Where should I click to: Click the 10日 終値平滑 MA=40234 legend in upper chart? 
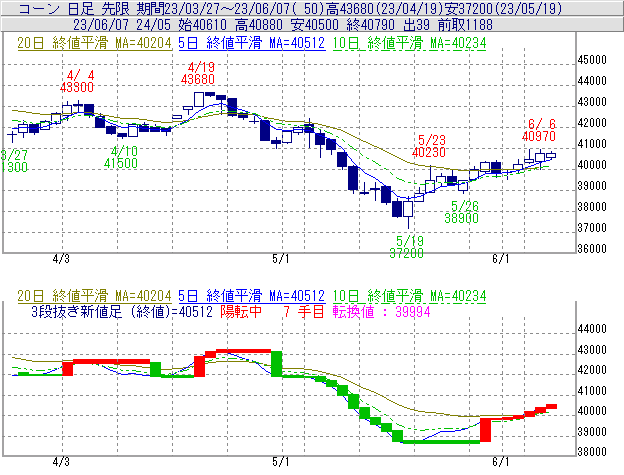(x=409, y=43)
